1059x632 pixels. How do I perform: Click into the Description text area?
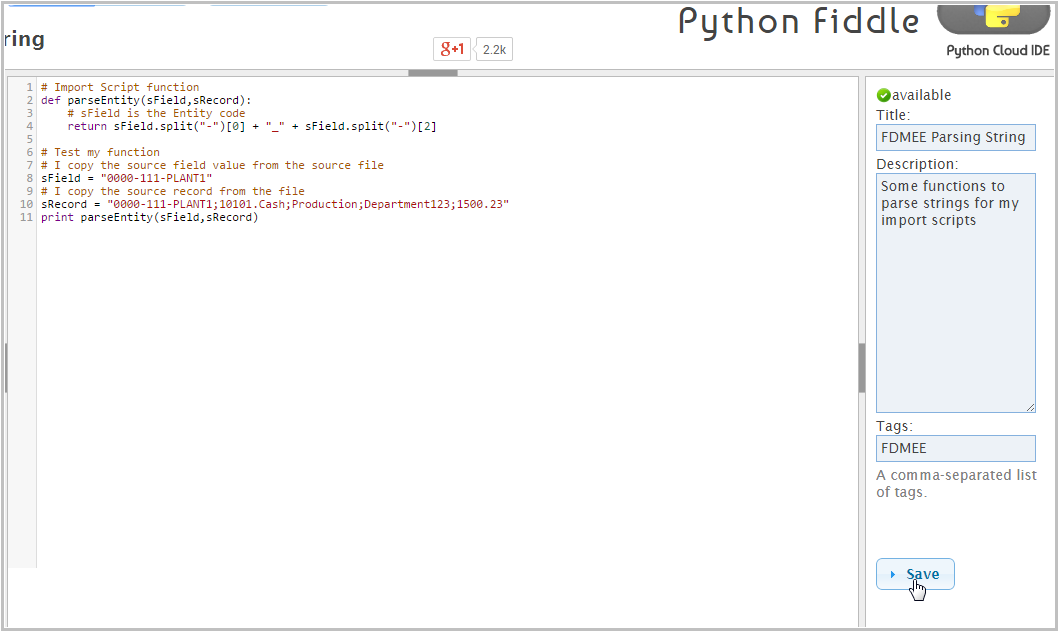(956, 293)
